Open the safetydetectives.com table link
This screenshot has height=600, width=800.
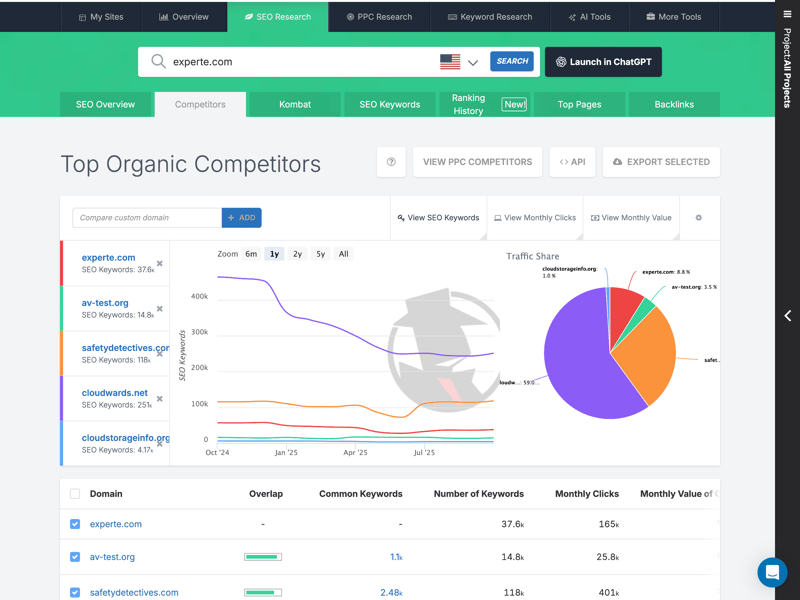point(134,592)
